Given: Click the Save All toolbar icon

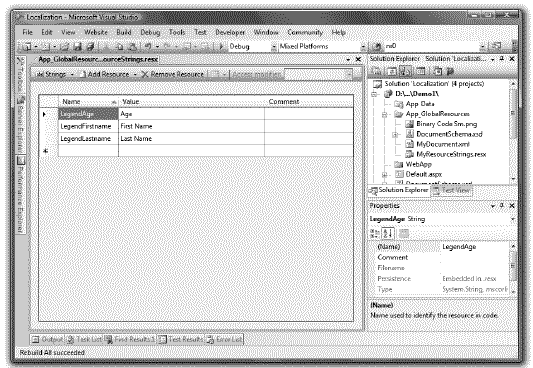Looking at the screenshot, I should pos(90,47).
